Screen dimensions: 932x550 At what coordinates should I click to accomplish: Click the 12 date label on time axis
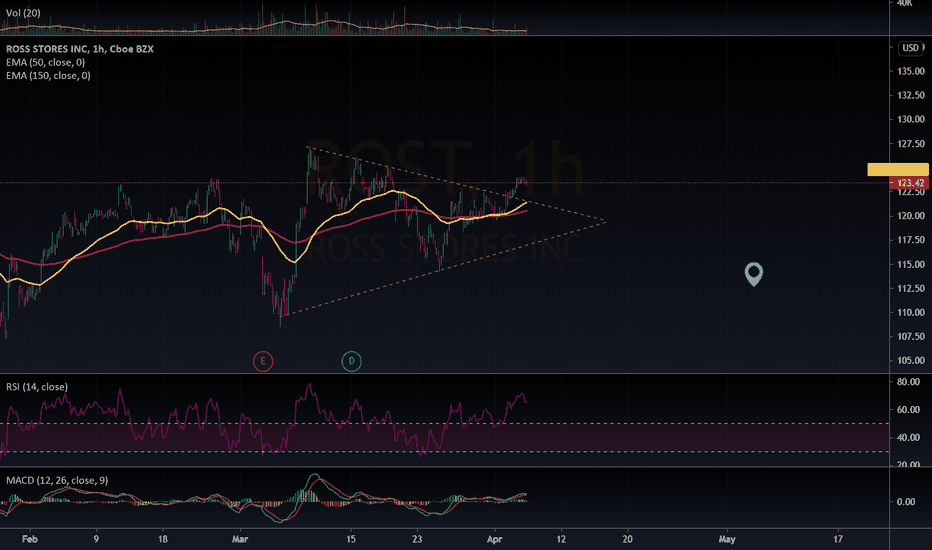click(561, 539)
